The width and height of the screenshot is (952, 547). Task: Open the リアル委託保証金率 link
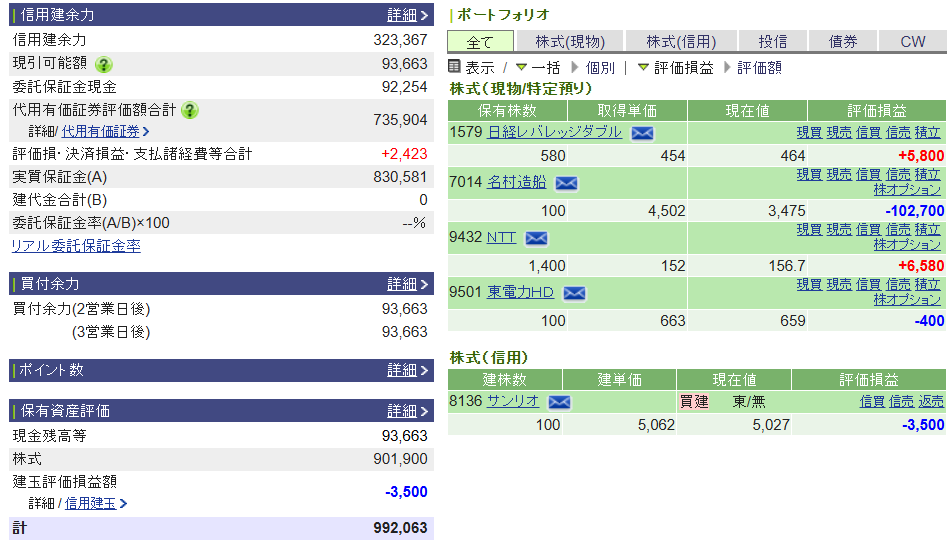point(76,246)
